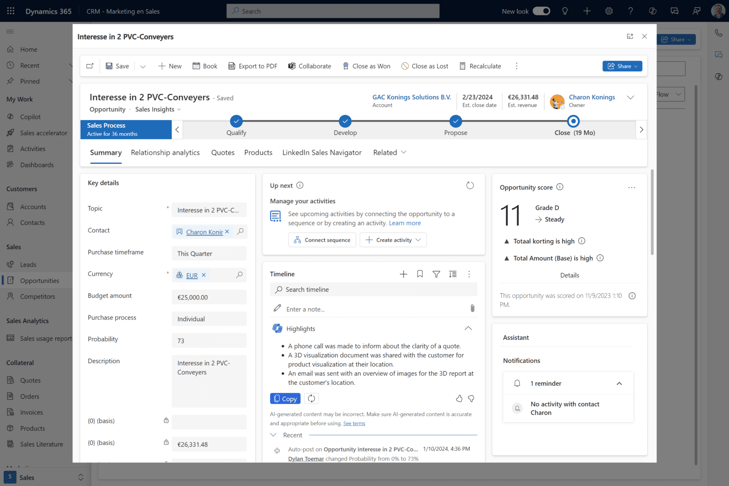Open the Charon Konings owner link

(592, 97)
